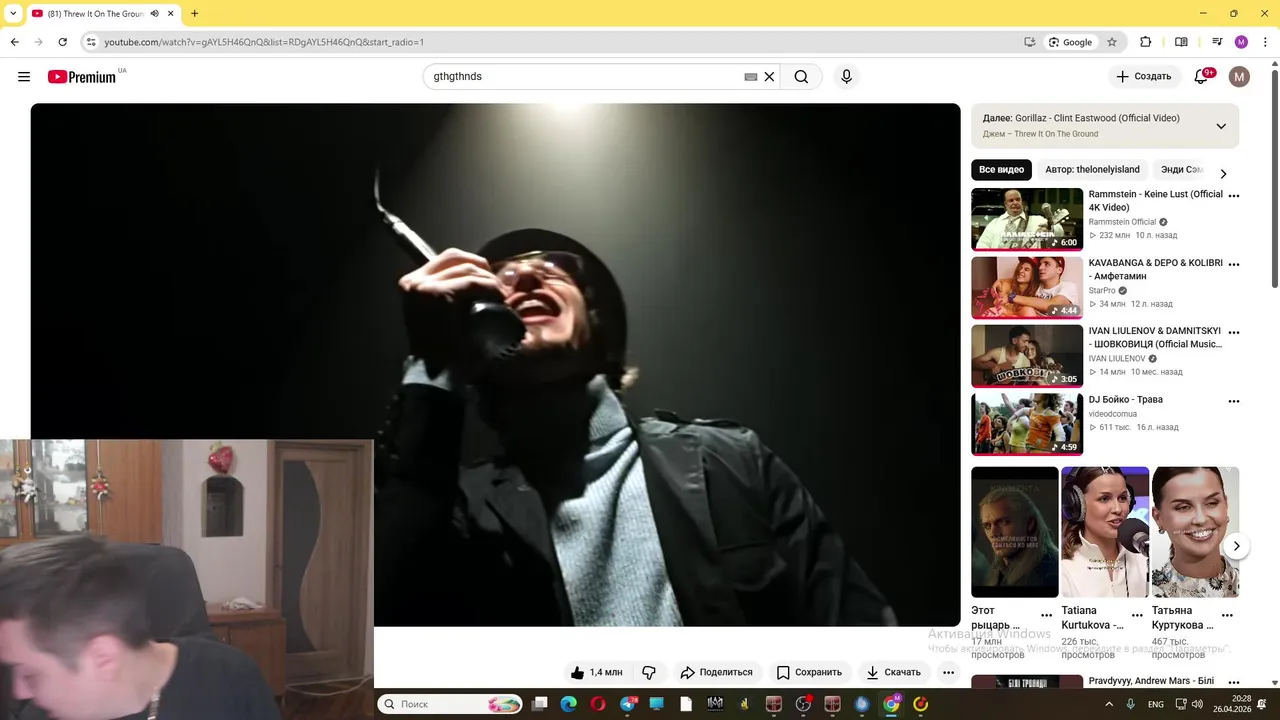Click the Скачать download button
This screenshot has height=720, width=1280.
[x=893, y=672]
